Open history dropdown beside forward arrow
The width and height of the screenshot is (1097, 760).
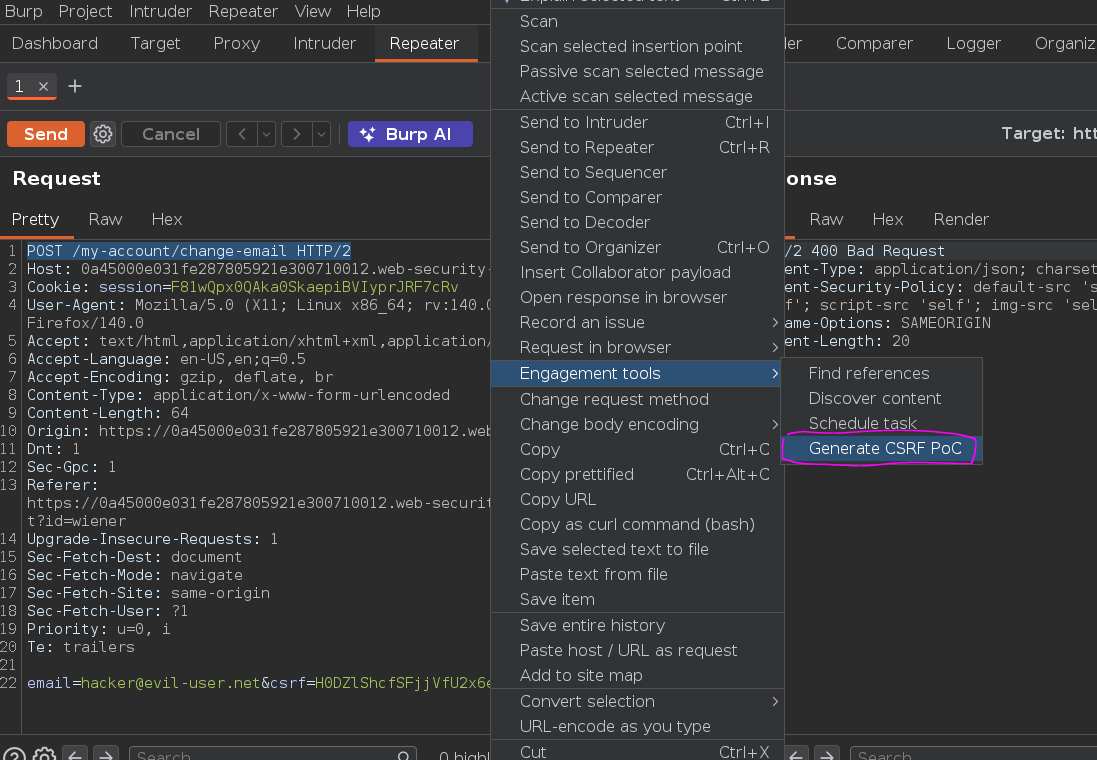click(321, 134)
